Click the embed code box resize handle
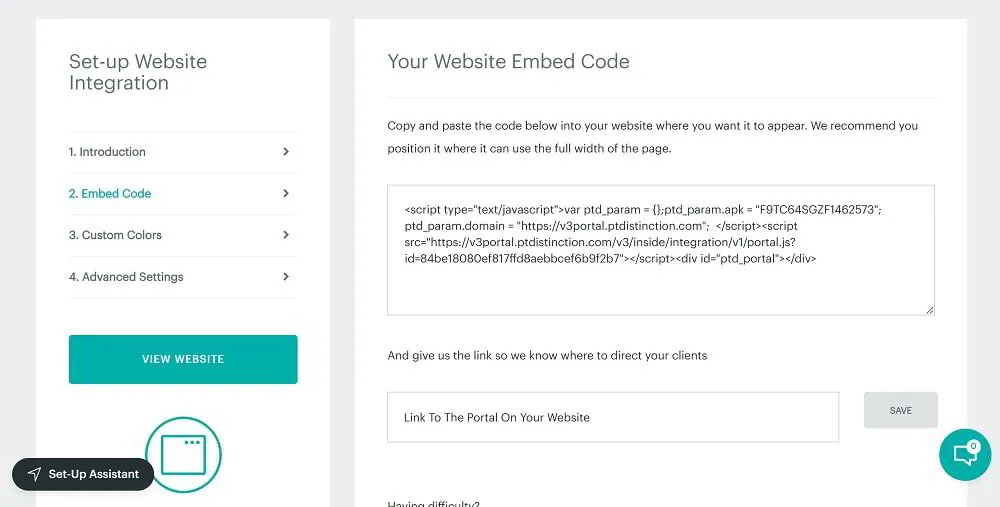 [929, 309]
